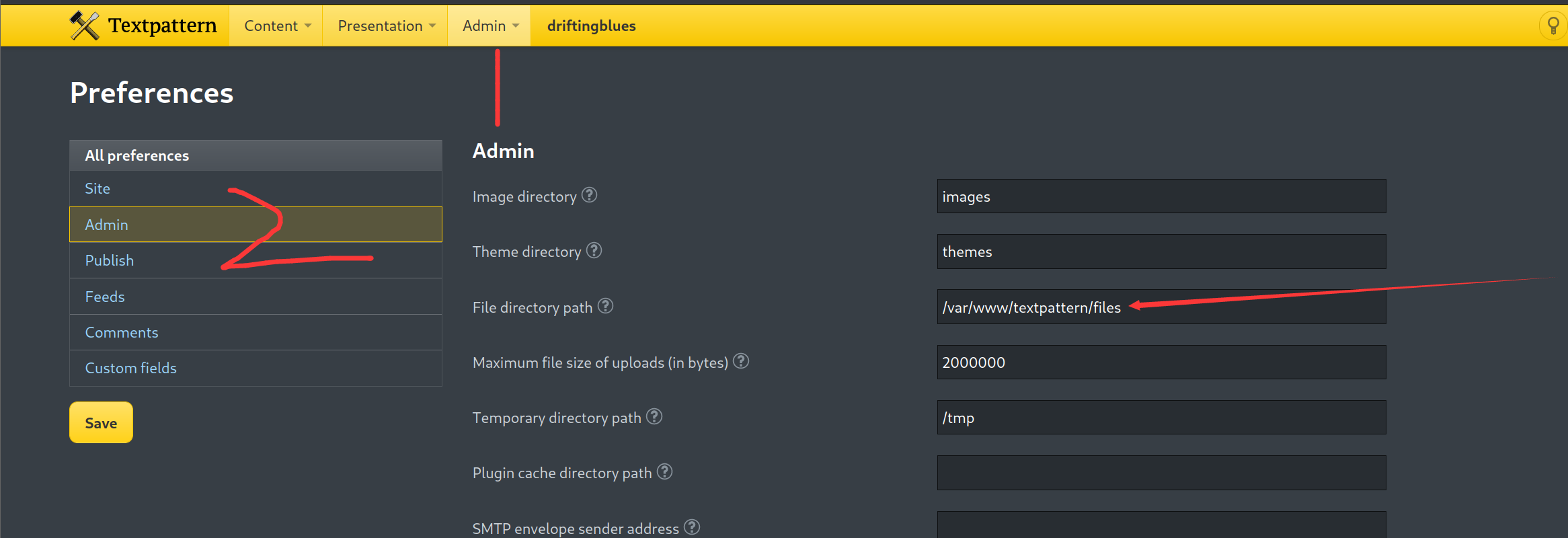
Task: Click the Save button
Action: [101, 423]
